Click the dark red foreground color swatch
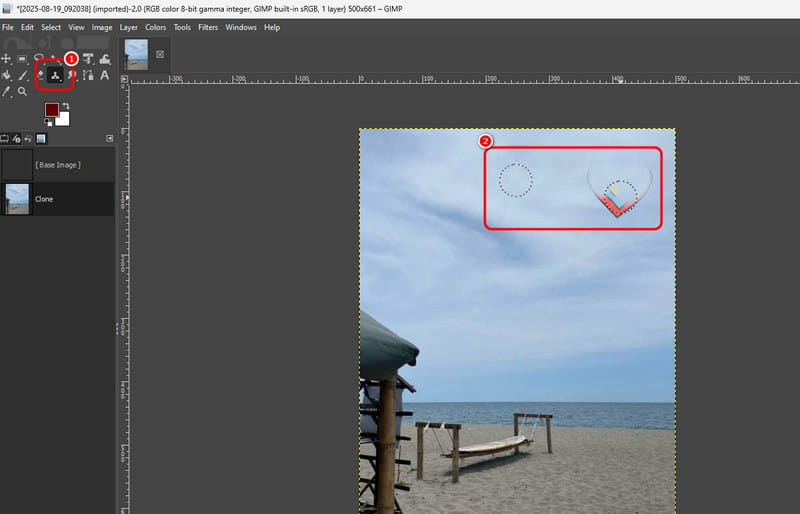 pos(51,110)
